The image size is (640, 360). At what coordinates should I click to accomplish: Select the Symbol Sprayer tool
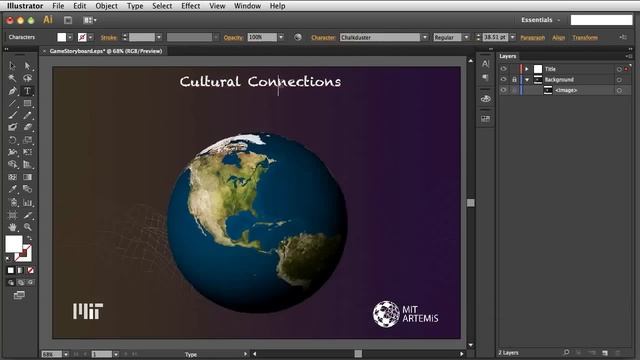click(12, 202)
